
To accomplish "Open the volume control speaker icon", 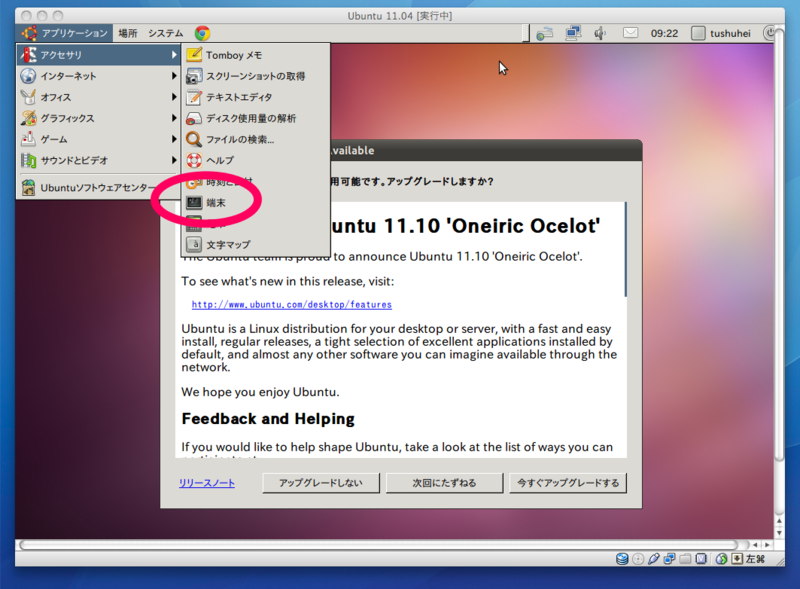I will click(600, 34).
